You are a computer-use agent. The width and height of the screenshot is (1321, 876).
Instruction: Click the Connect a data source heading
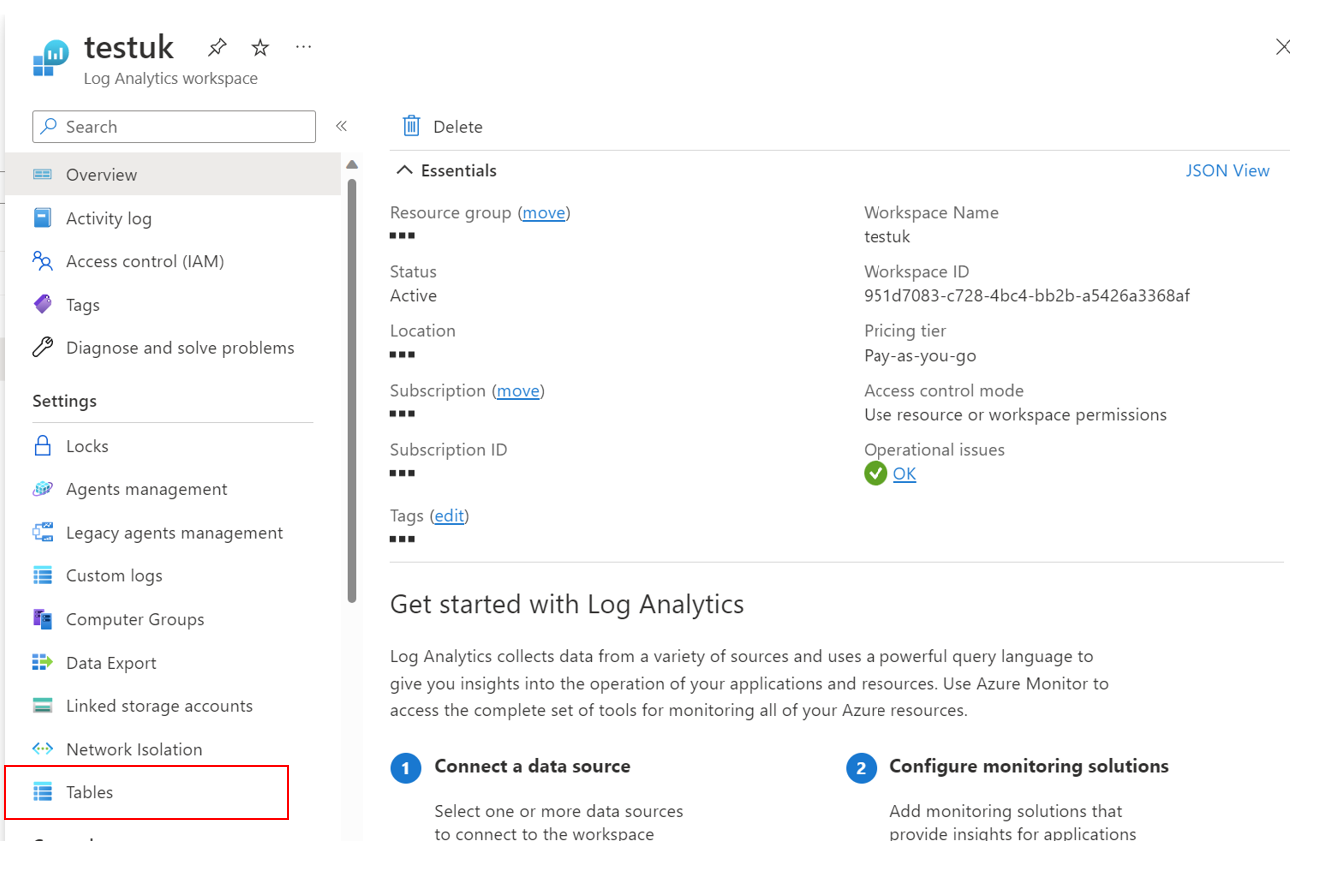(532, 766)
